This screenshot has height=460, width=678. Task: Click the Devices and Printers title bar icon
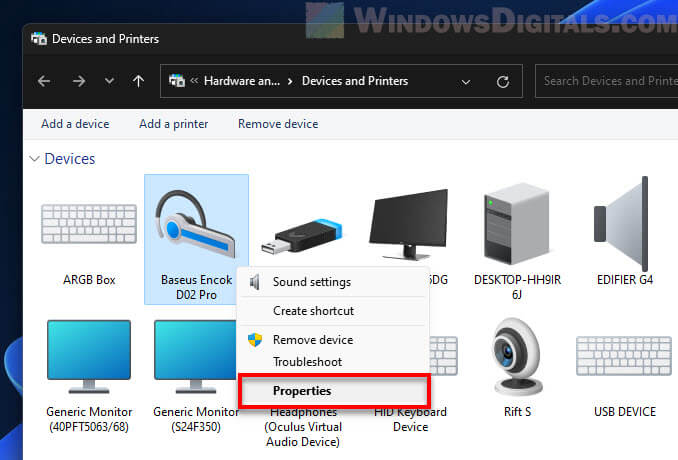pyautogui.click(x=39, y=39)
